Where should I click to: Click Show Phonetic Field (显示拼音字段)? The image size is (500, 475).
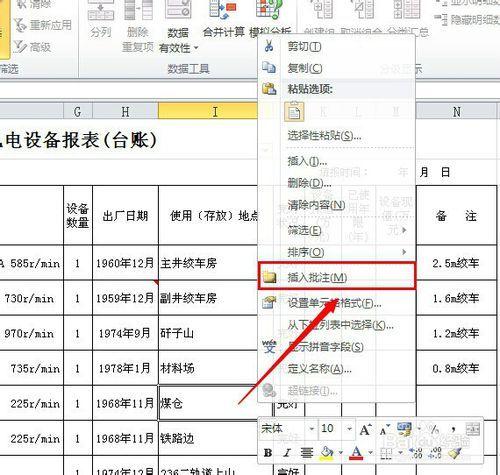coord(337,347)
